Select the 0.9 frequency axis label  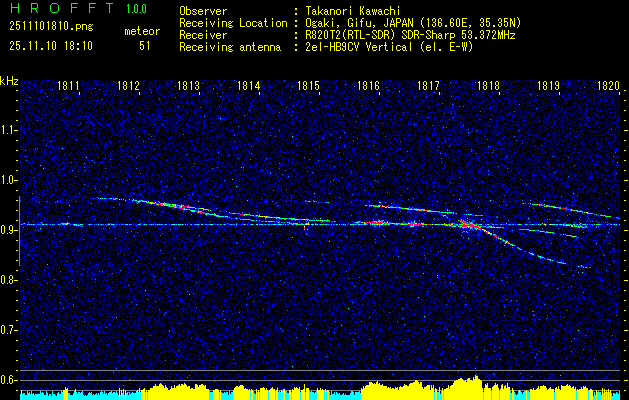click(10, 230)
